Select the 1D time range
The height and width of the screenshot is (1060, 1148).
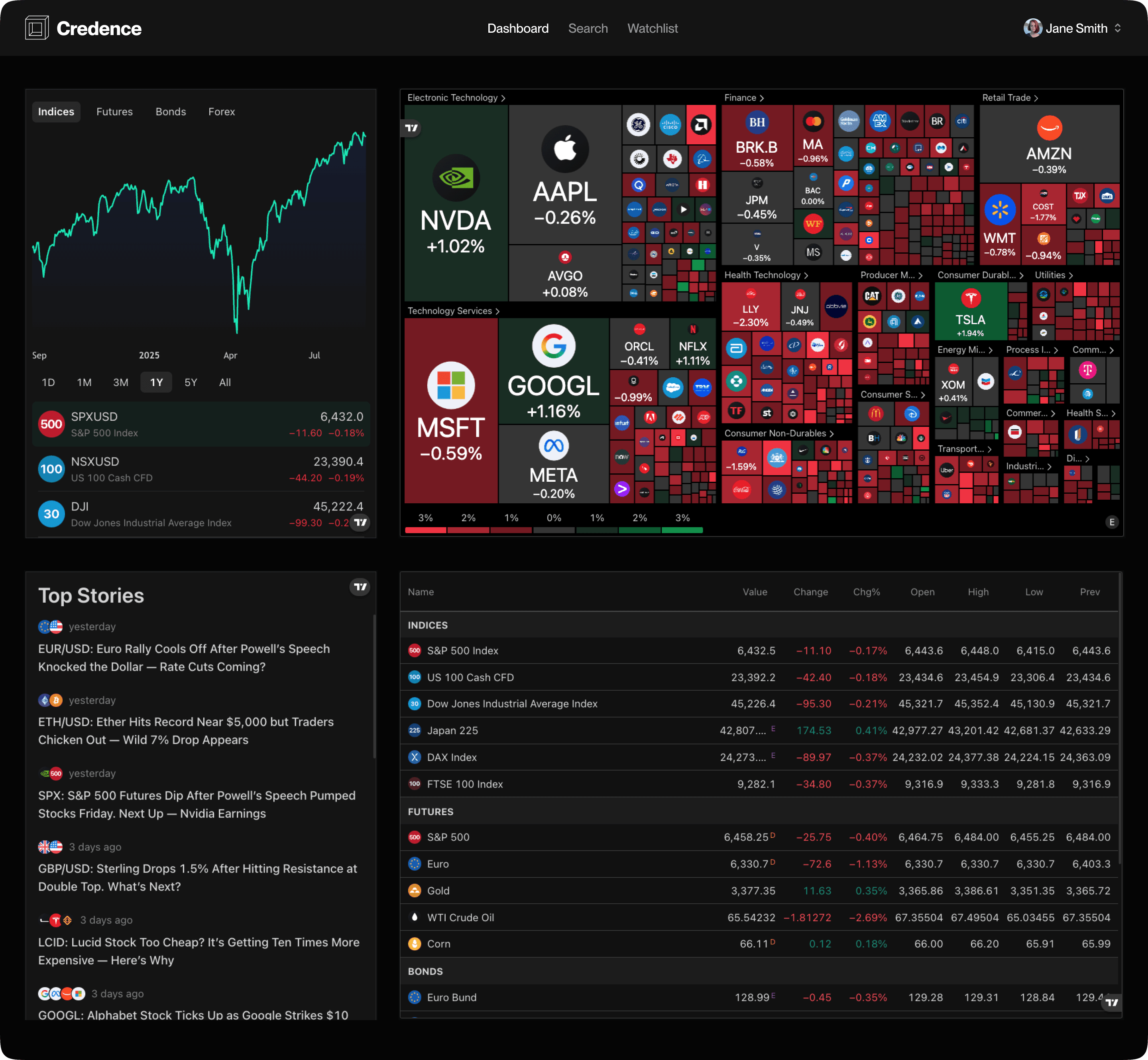point(49,382)
